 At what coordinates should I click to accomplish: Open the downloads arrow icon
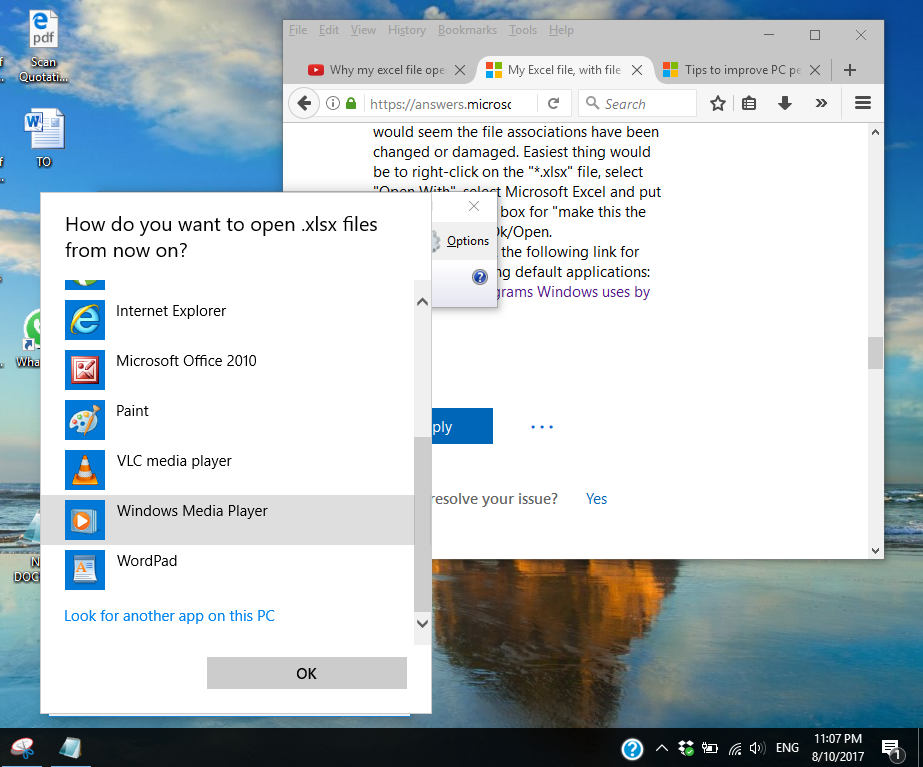point(785,104)
